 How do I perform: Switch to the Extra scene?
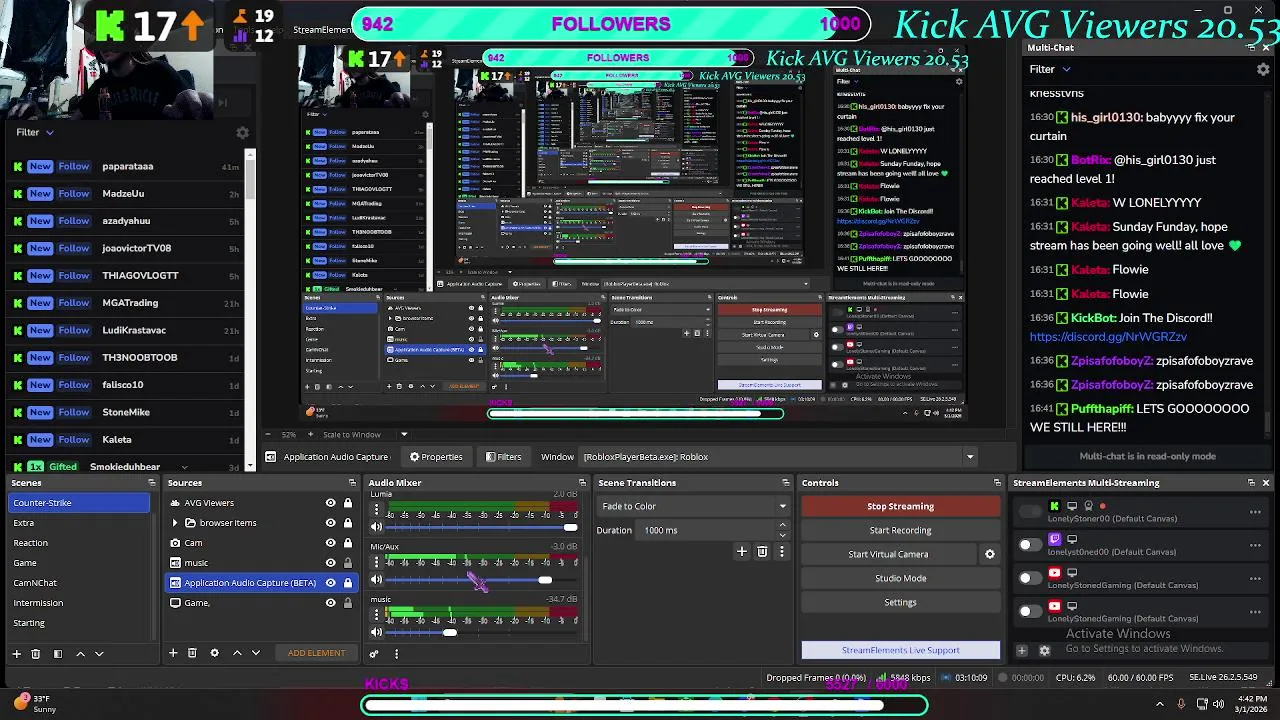click(x=79, y=523)
